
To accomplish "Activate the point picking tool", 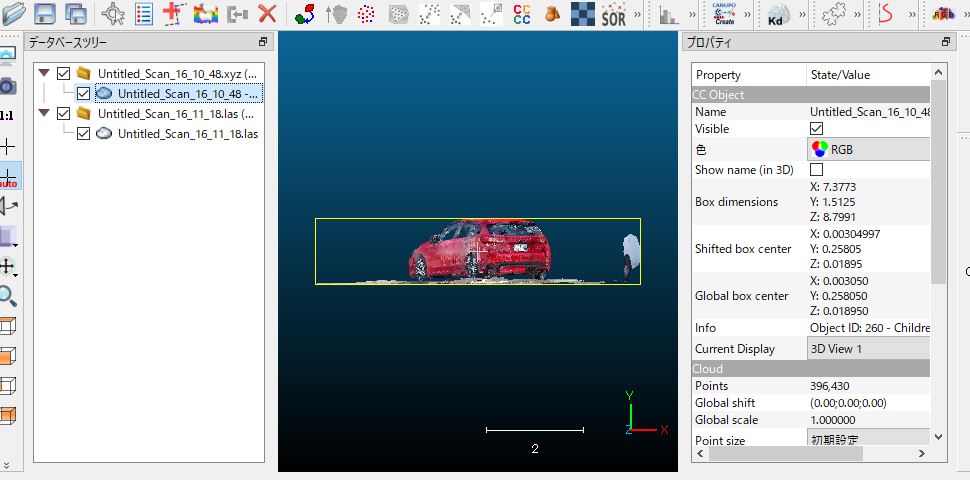I will click(x=114, y=14).
